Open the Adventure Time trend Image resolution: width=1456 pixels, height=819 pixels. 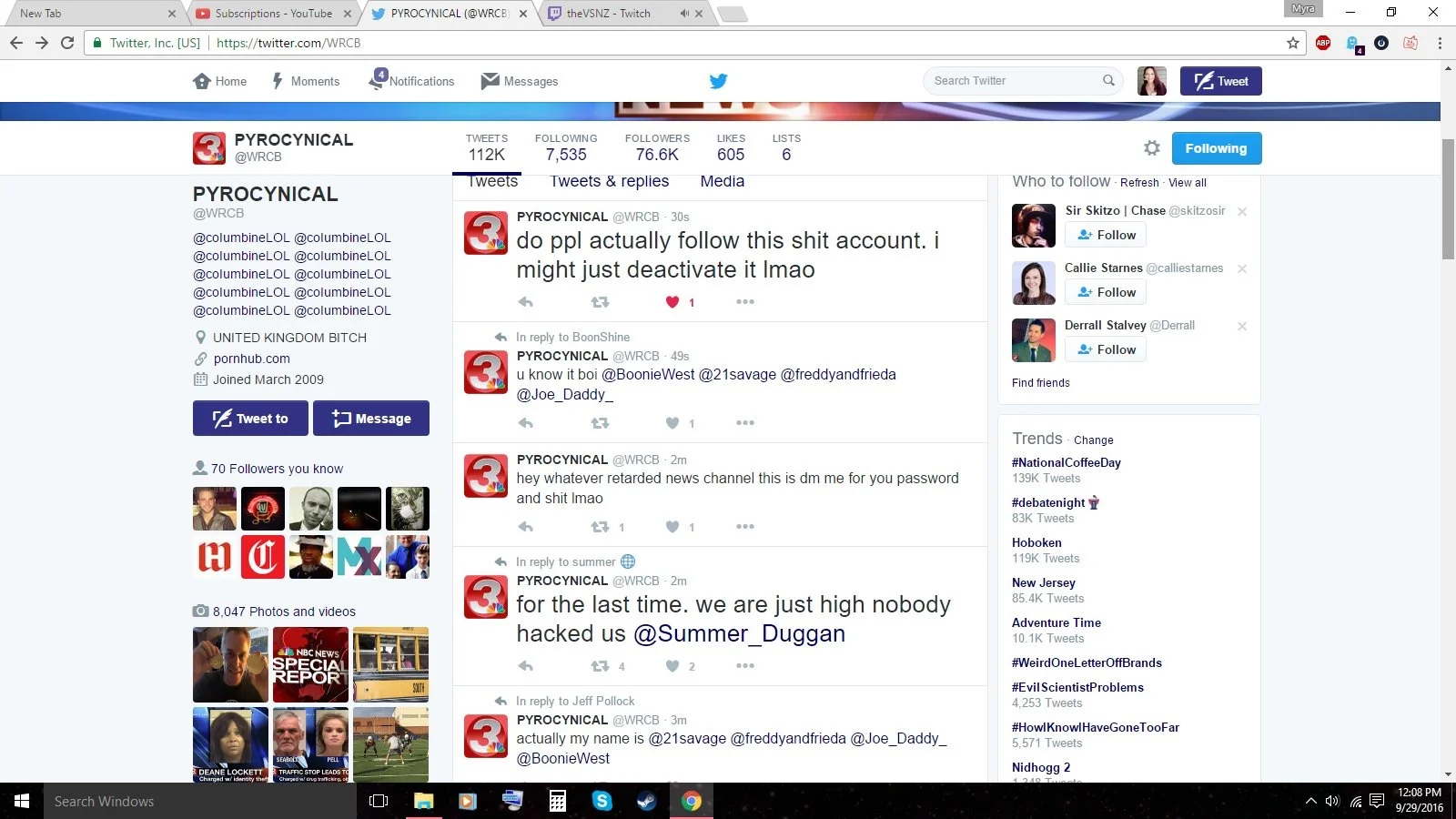(1057, 622)
